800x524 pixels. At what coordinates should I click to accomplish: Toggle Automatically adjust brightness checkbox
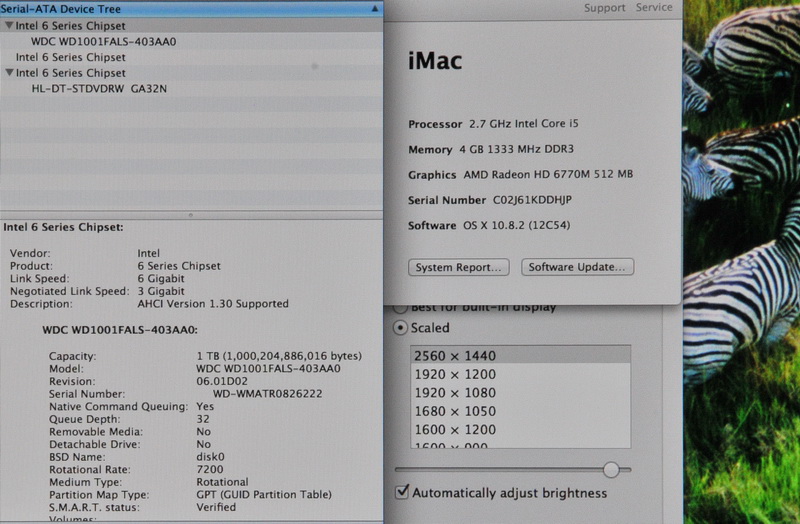click(402, 492)
